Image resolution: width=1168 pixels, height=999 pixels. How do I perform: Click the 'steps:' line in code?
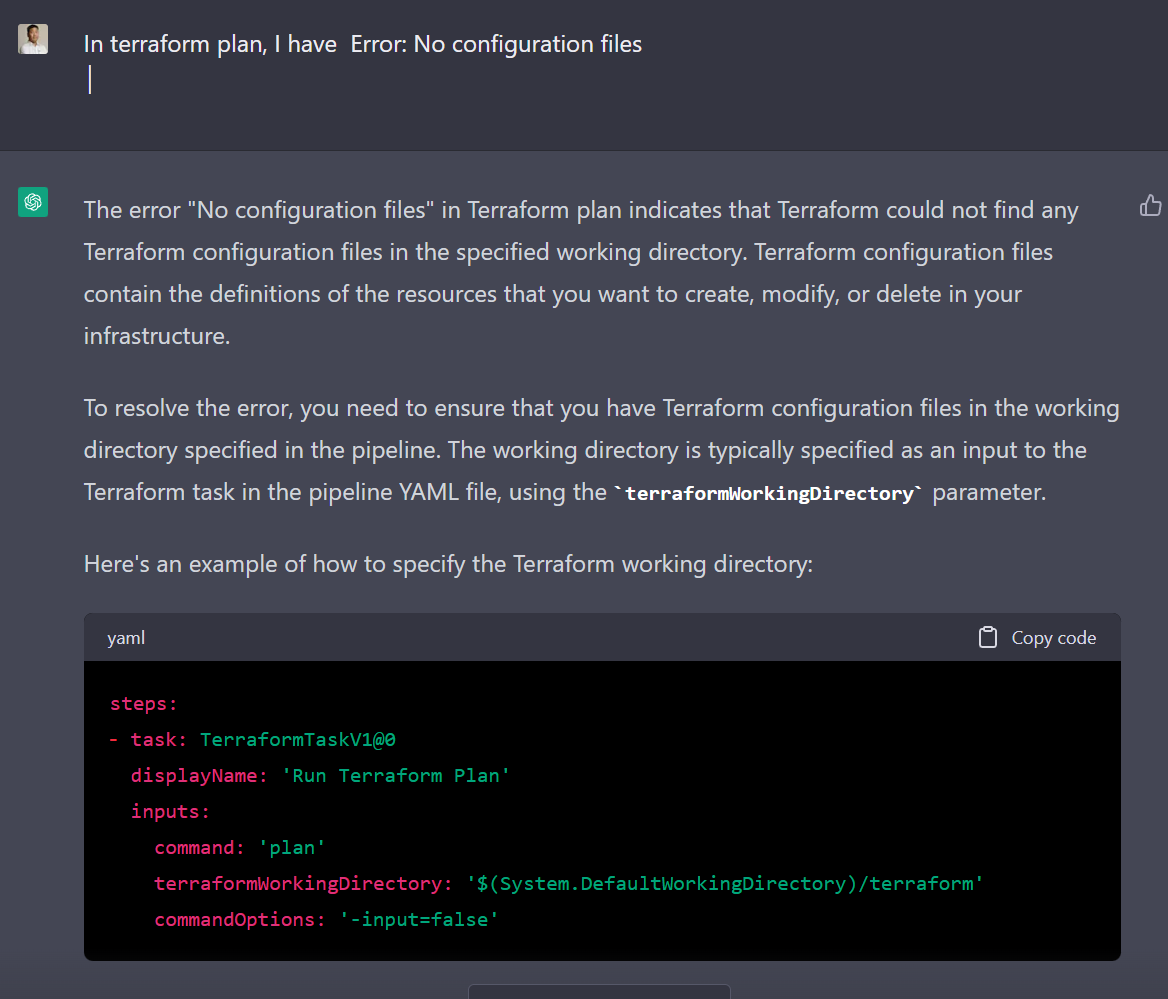(143, 704)
